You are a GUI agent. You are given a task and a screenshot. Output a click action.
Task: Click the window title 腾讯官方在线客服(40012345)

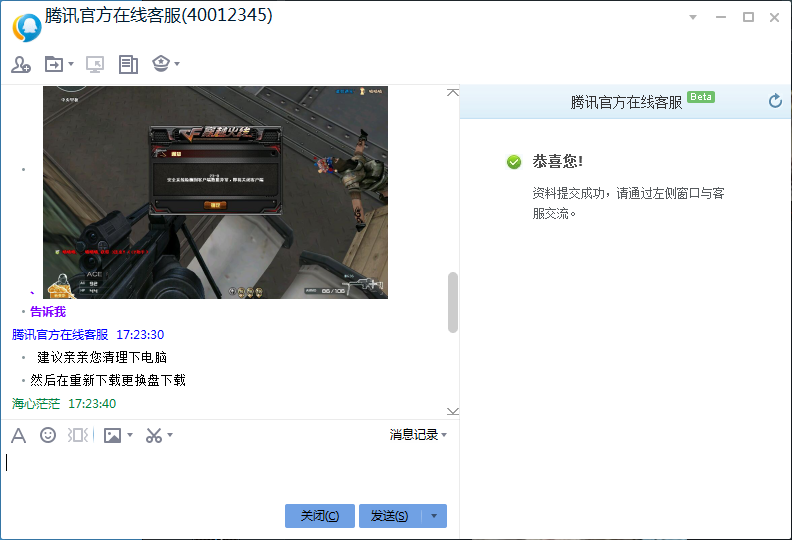pyautogui.click(x=159, y=15)
